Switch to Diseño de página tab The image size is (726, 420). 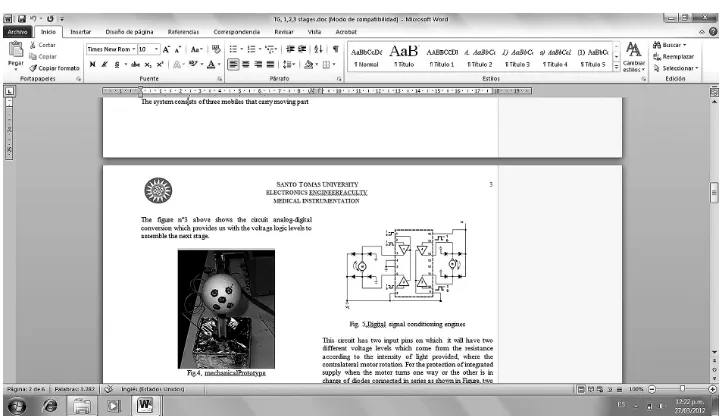point(129,31)
